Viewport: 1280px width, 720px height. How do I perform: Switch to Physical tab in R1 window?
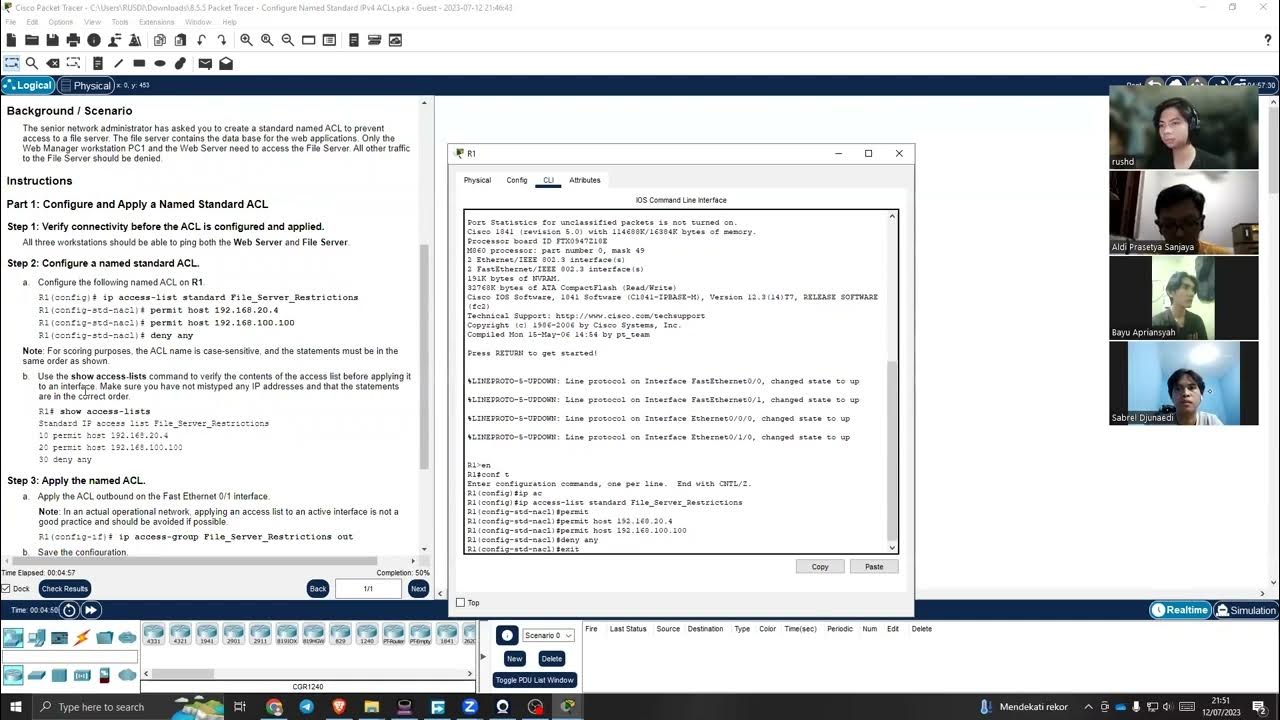[x=477, y=180]
